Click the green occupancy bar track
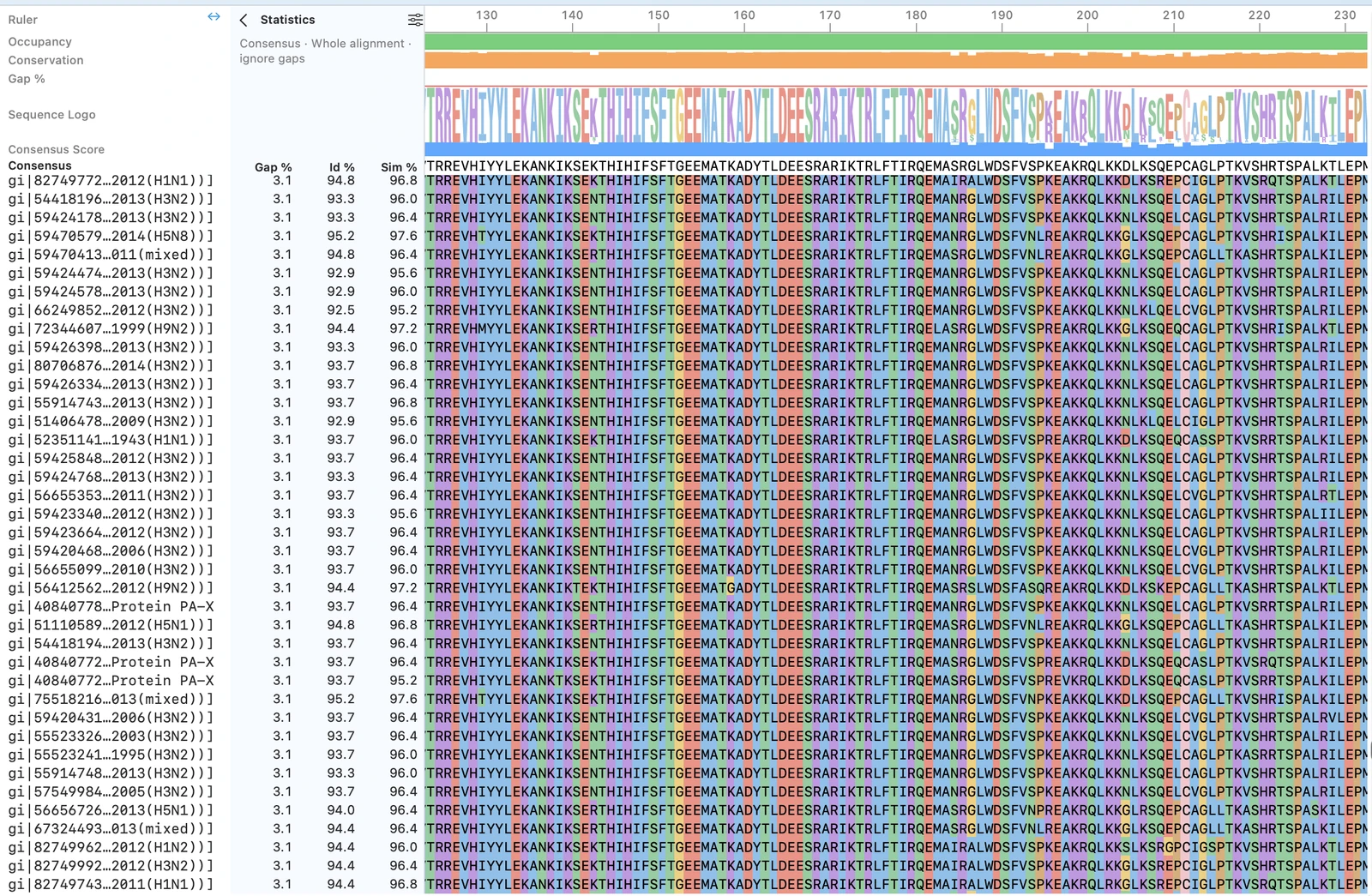Screen dimensions: 1372x896 pos(895,42)
